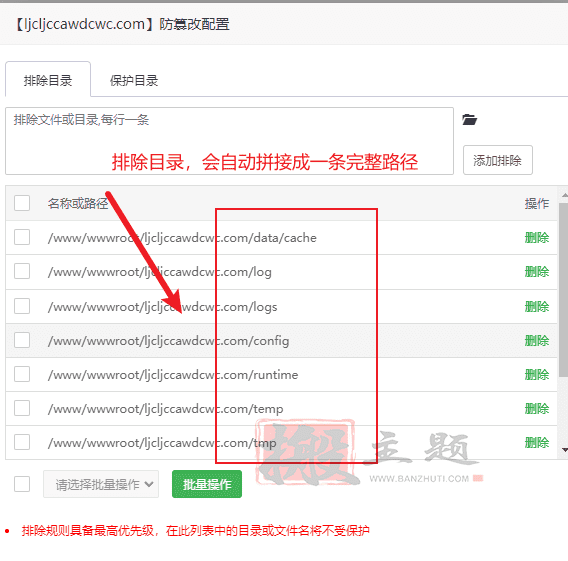This screenshot has height=561, width=568.
Task: Switch to the 保护目录 tab
Action: coord(134,80)
